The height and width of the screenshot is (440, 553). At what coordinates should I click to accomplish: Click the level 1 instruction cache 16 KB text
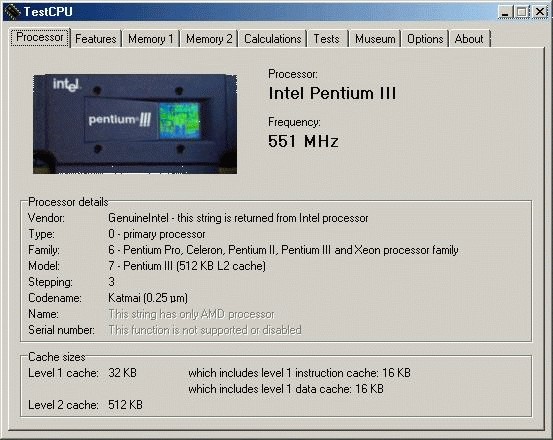tap(299, 373)
